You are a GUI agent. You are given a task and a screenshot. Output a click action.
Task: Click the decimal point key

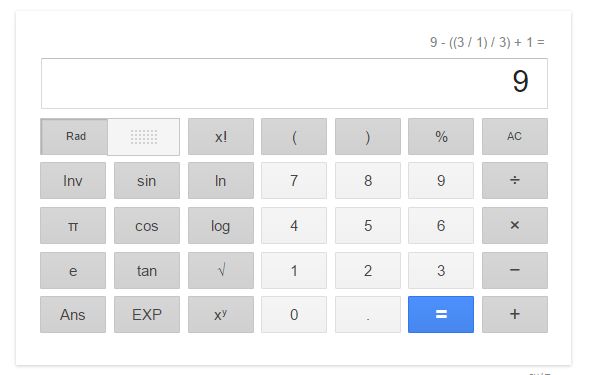click(x=368, y=315)
